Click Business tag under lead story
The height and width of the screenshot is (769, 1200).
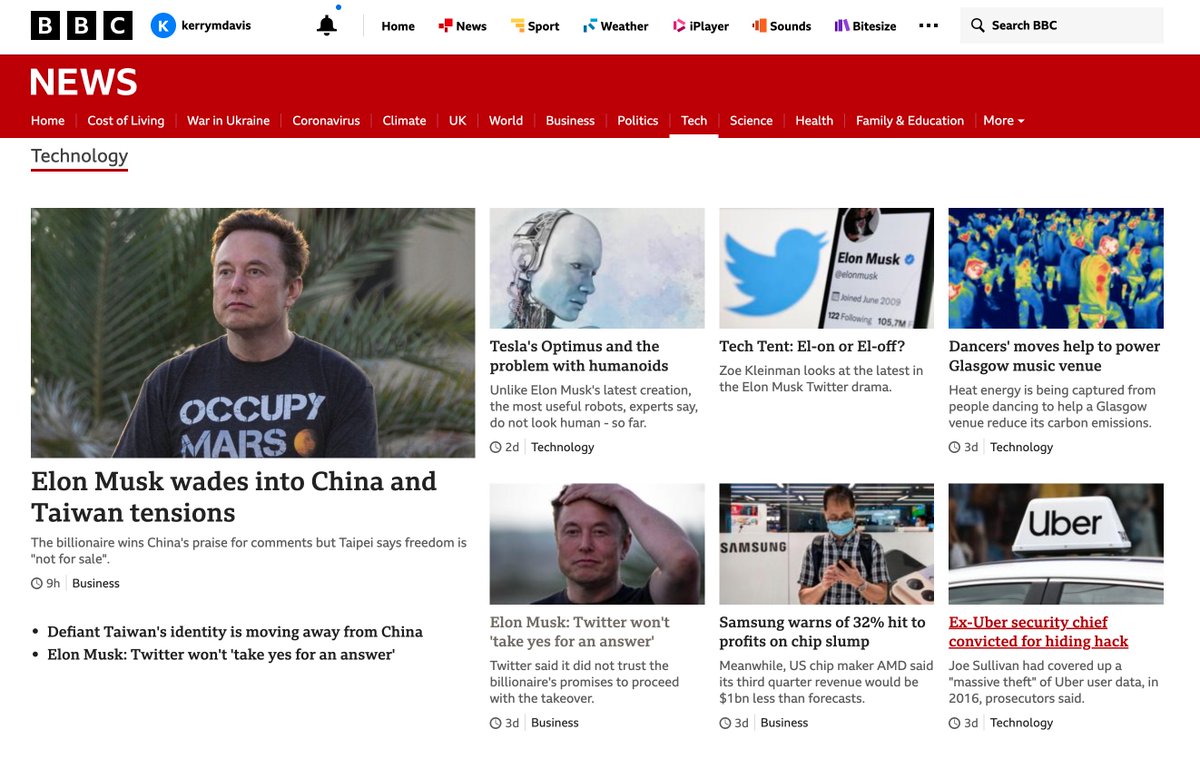point(96,583)
